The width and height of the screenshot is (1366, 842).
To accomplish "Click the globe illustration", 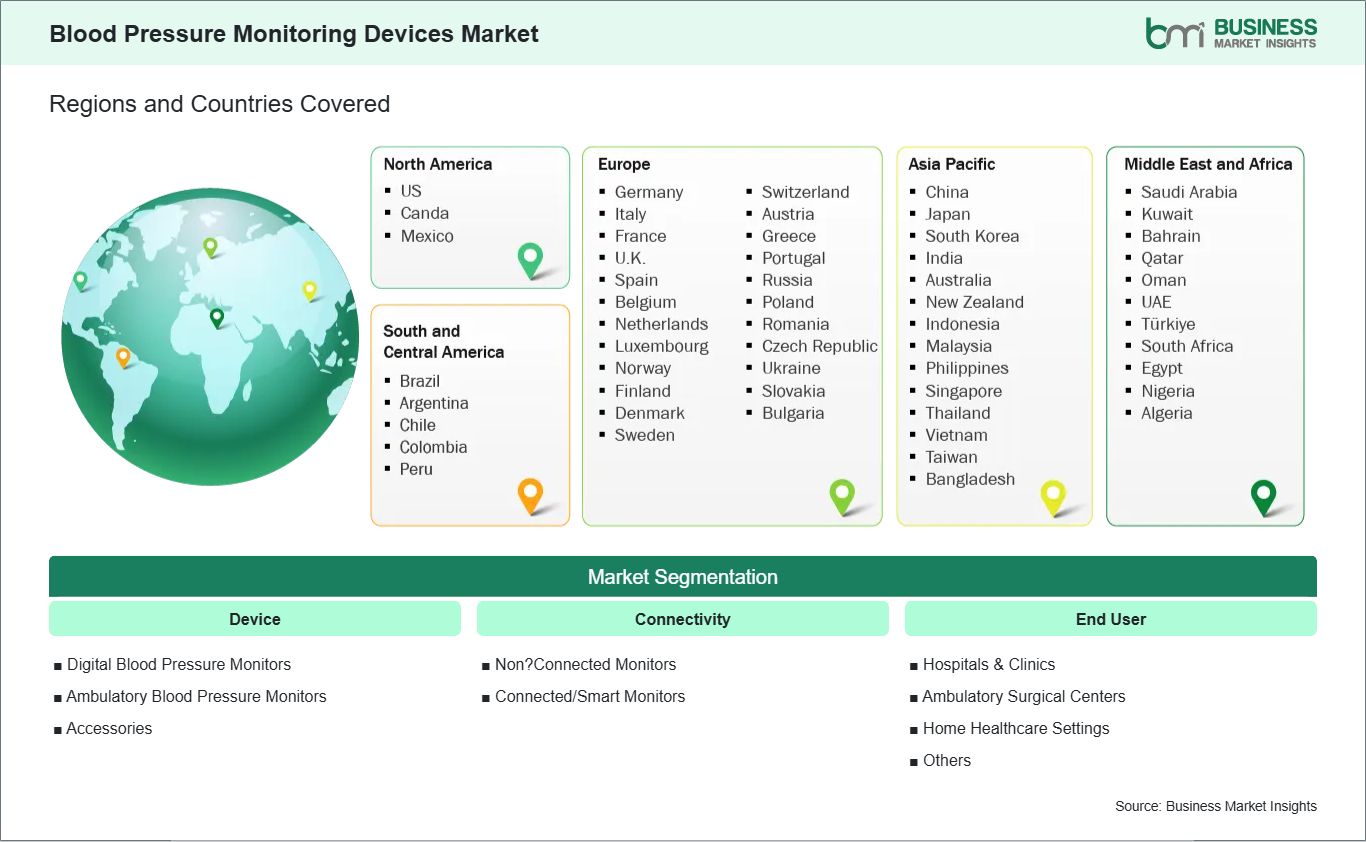I will click(x=210, y=337).
